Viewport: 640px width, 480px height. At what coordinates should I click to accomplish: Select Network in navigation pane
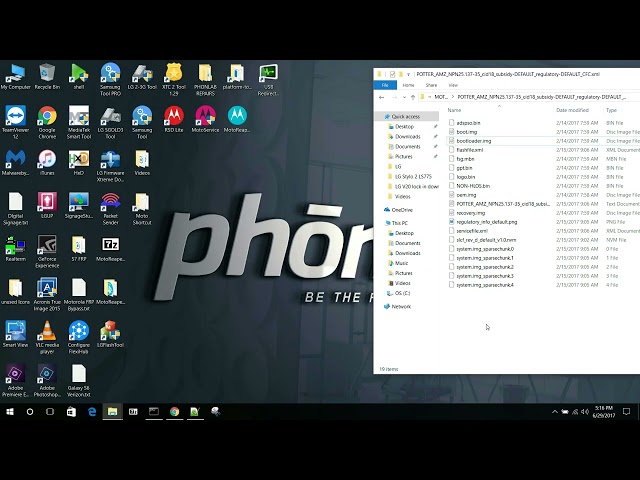pos(401,306)
